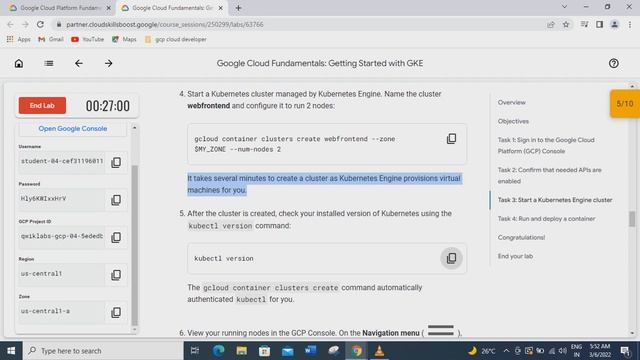The height and width of the screenshot is (360, 640).
Task: Go to Task 3: Start a Kubernetes cluster
Action: 555,200
